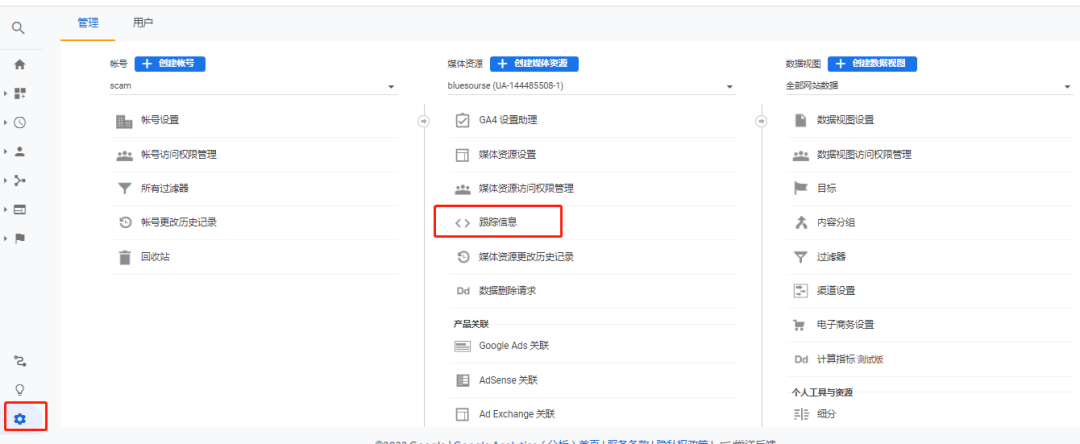
Task: Click the Admin gear icon in sidebar
Action: pyautogui.click(x=20, y=418)
